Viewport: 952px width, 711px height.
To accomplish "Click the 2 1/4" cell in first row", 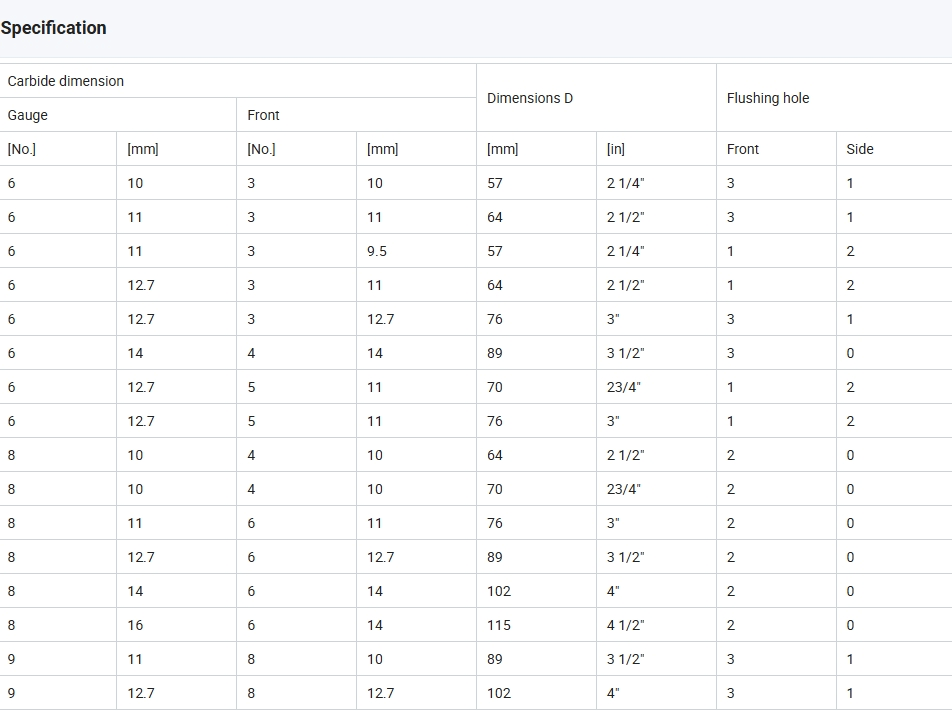I will 656,183.
